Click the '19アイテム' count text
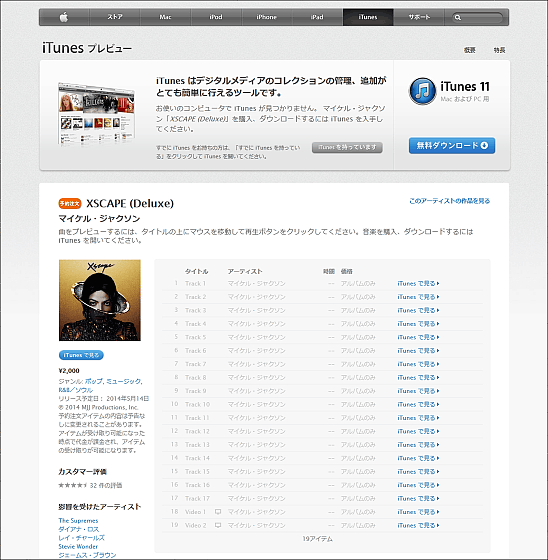Viewport: 548px width, 560px height. 317,539
